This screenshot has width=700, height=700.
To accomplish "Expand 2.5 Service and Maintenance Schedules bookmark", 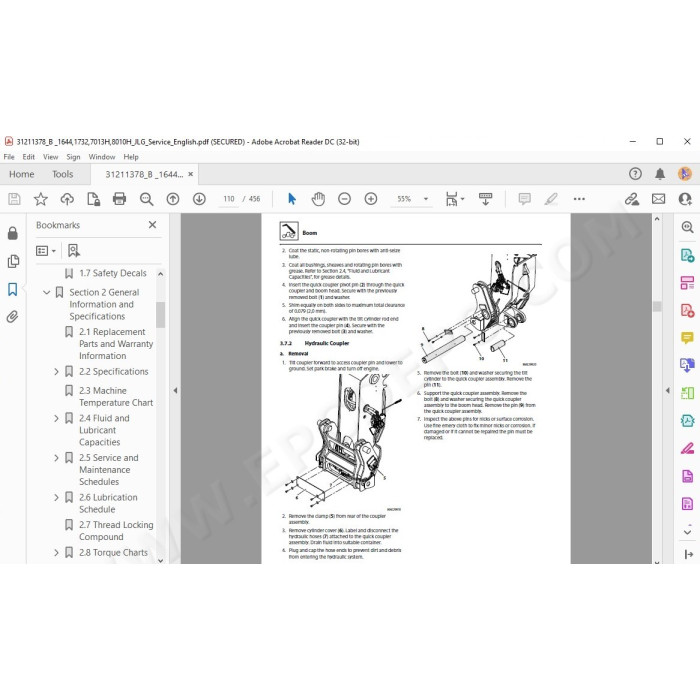I will click(x=56, y=458).
